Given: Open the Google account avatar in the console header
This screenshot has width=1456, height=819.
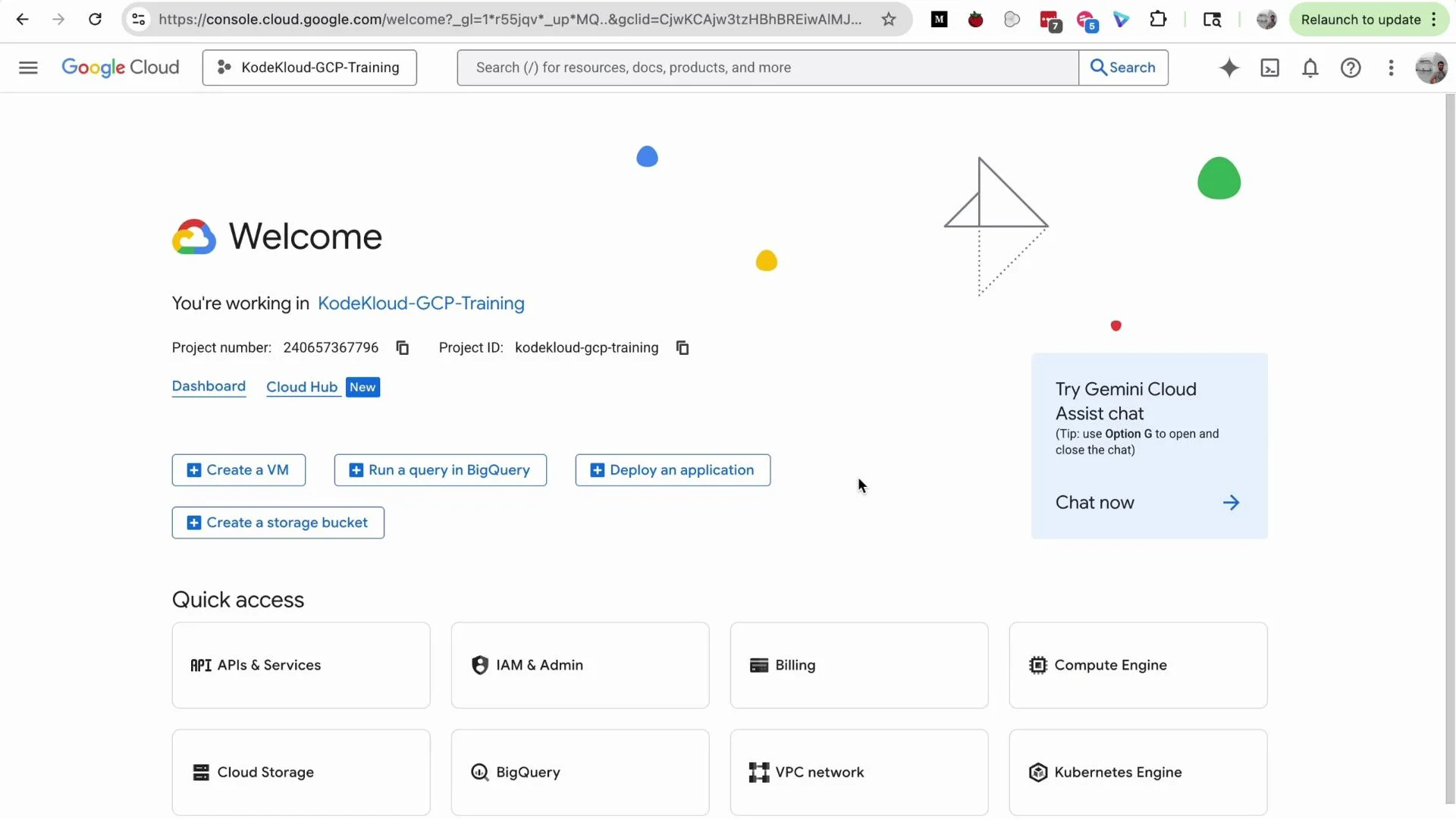Looking at the screenshot, I should coord(1431,67).
